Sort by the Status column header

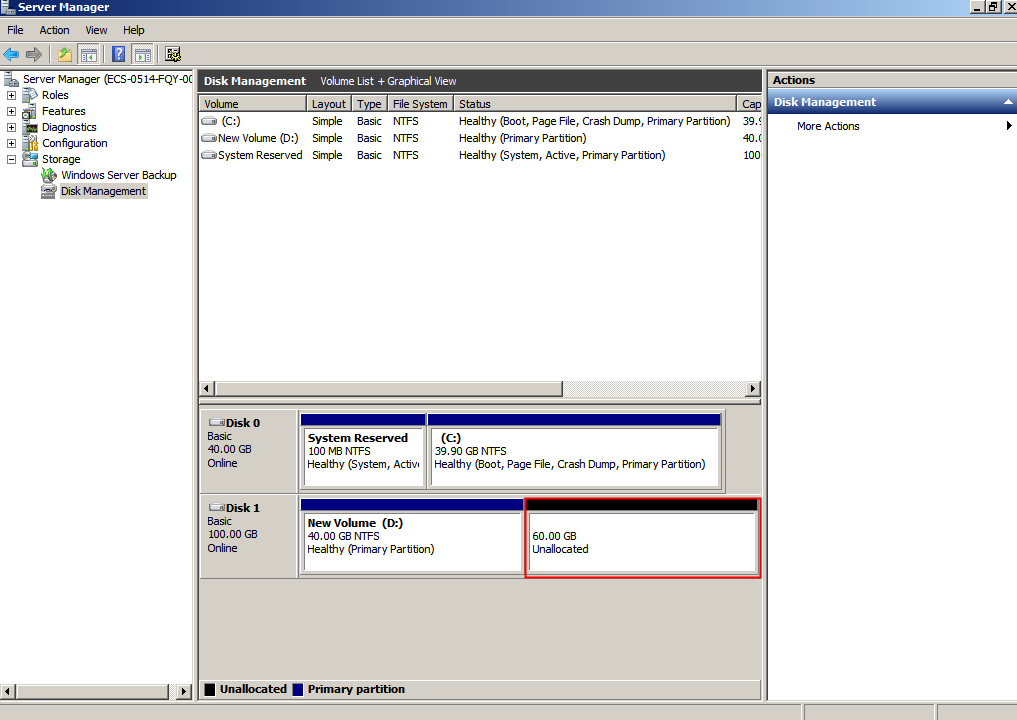click(x=595, y=104)
